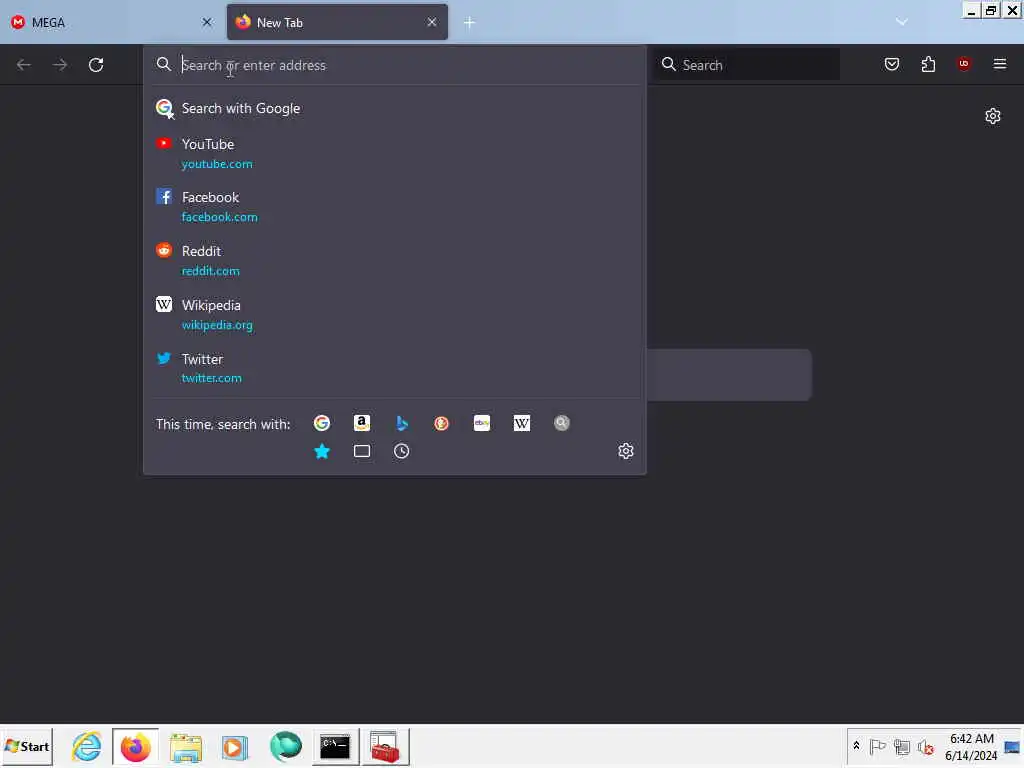Click the facebook.com address text
1024x768 pixels.
219,217
